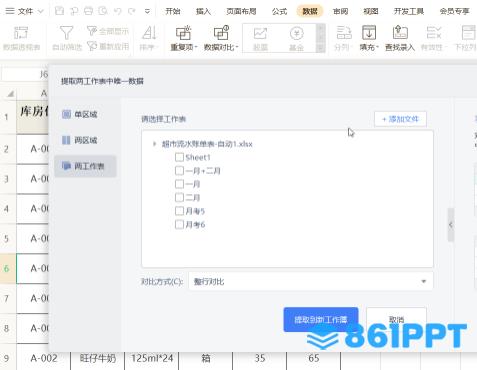Click the 库房 header cell in row 1
Screen dimensions: 477x370
(33, 117)
